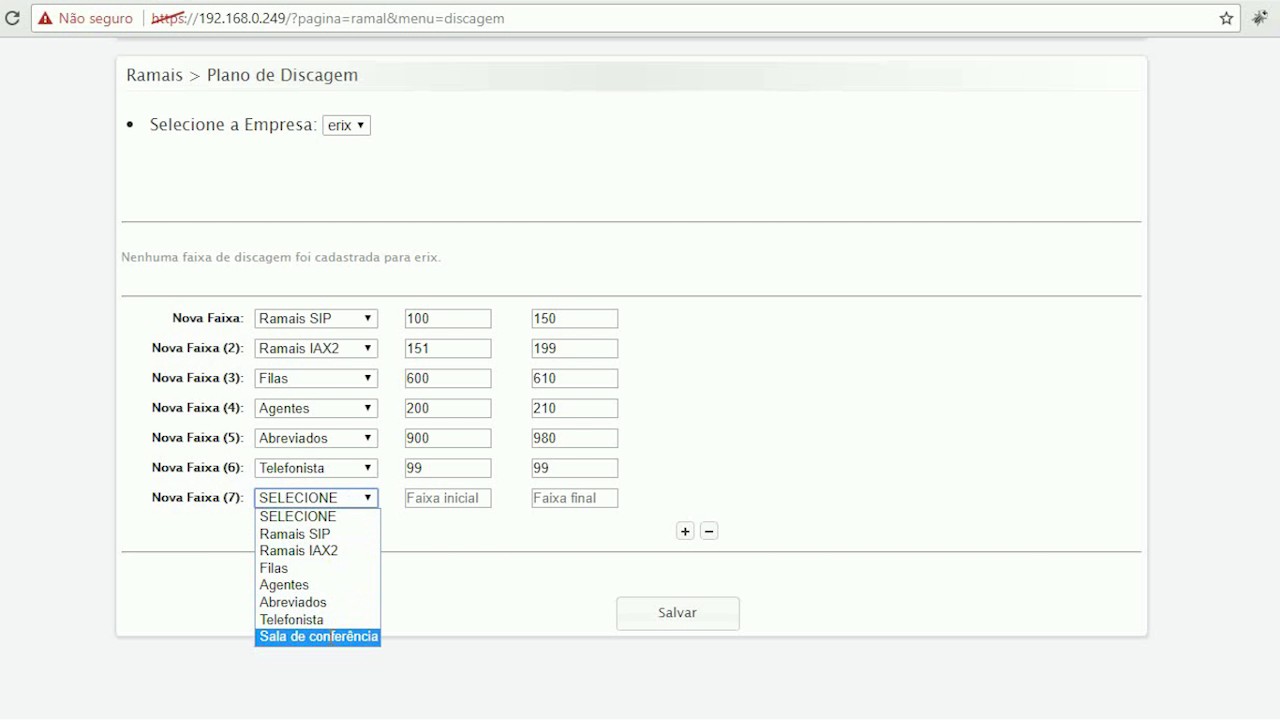
Task: Choose Agentes in the open list
Action: [x=318, y=585]
